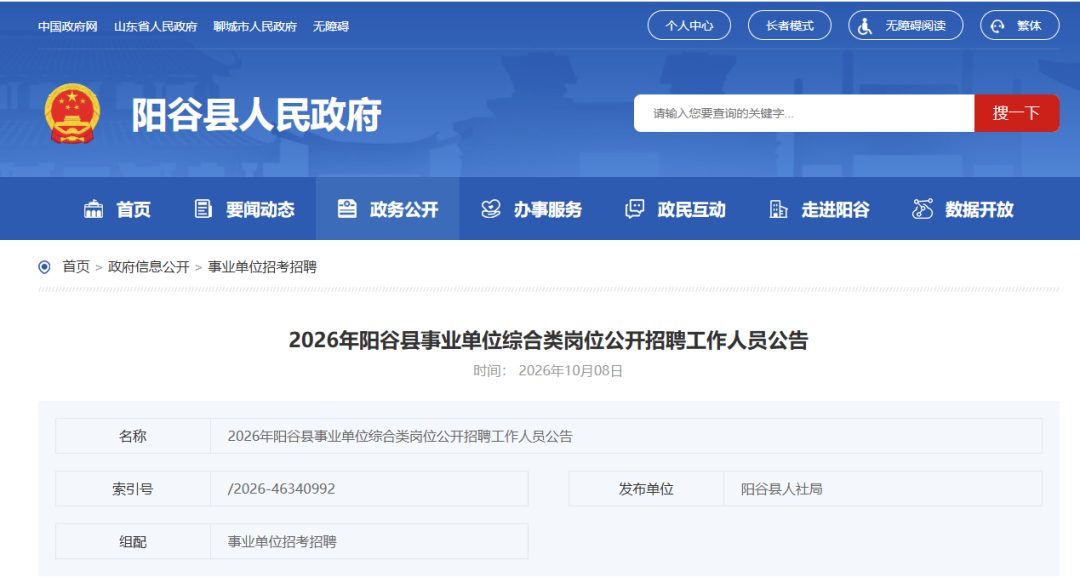Click the 名称 label cell

pos(133,436)
